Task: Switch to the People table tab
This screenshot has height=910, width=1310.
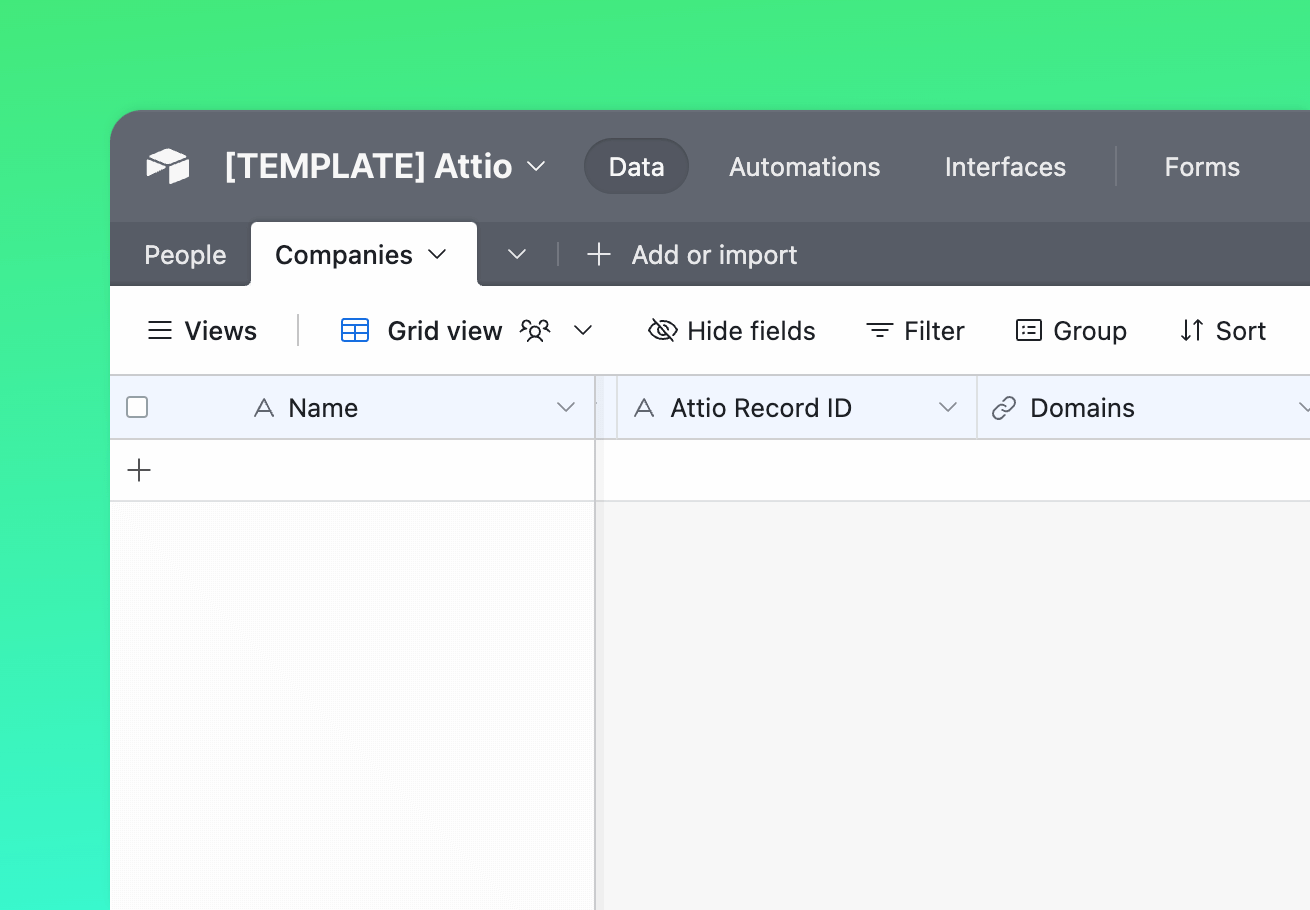Action: [x=185, y=255]
